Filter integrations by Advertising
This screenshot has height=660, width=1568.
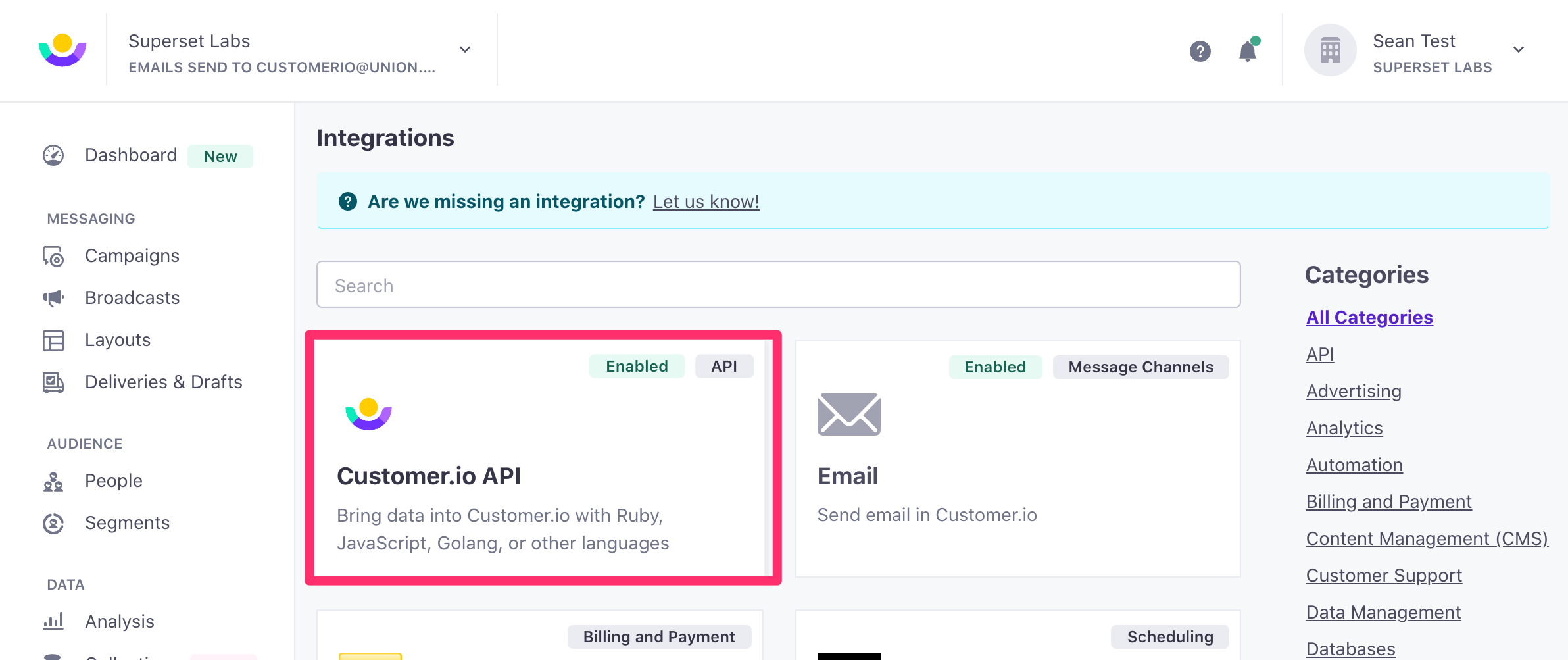tap(1354, 392)
